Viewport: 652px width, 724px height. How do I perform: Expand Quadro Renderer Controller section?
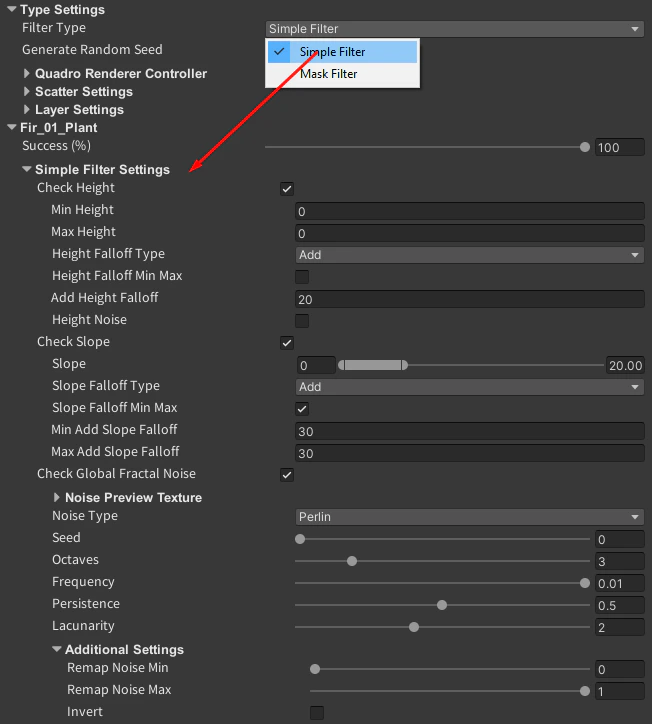pyautogui.click(x=27, y=73)
